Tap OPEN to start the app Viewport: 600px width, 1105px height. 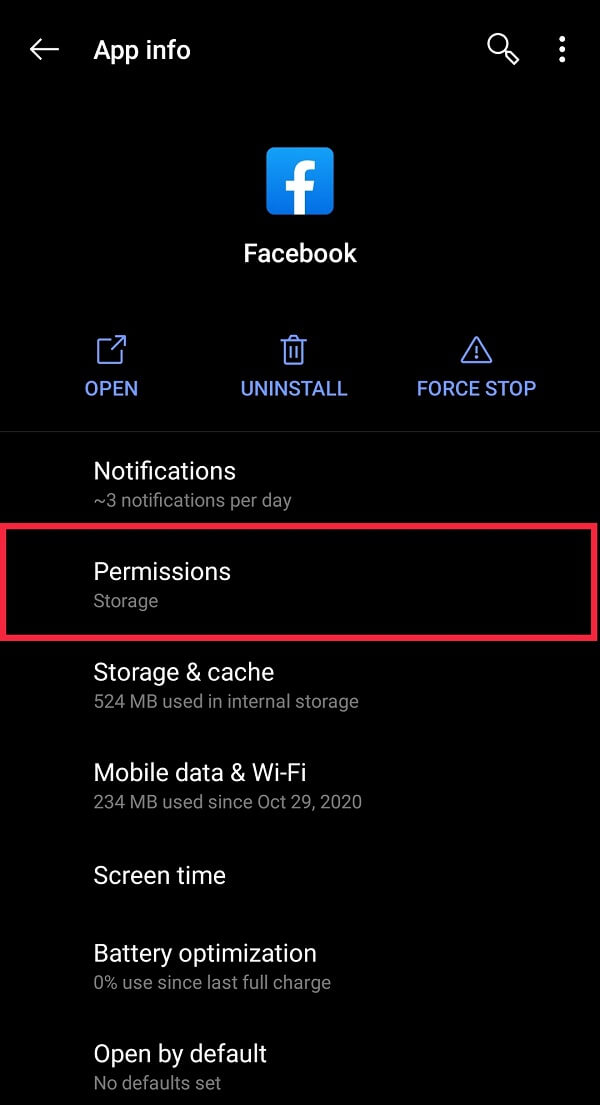click(110, 388)
